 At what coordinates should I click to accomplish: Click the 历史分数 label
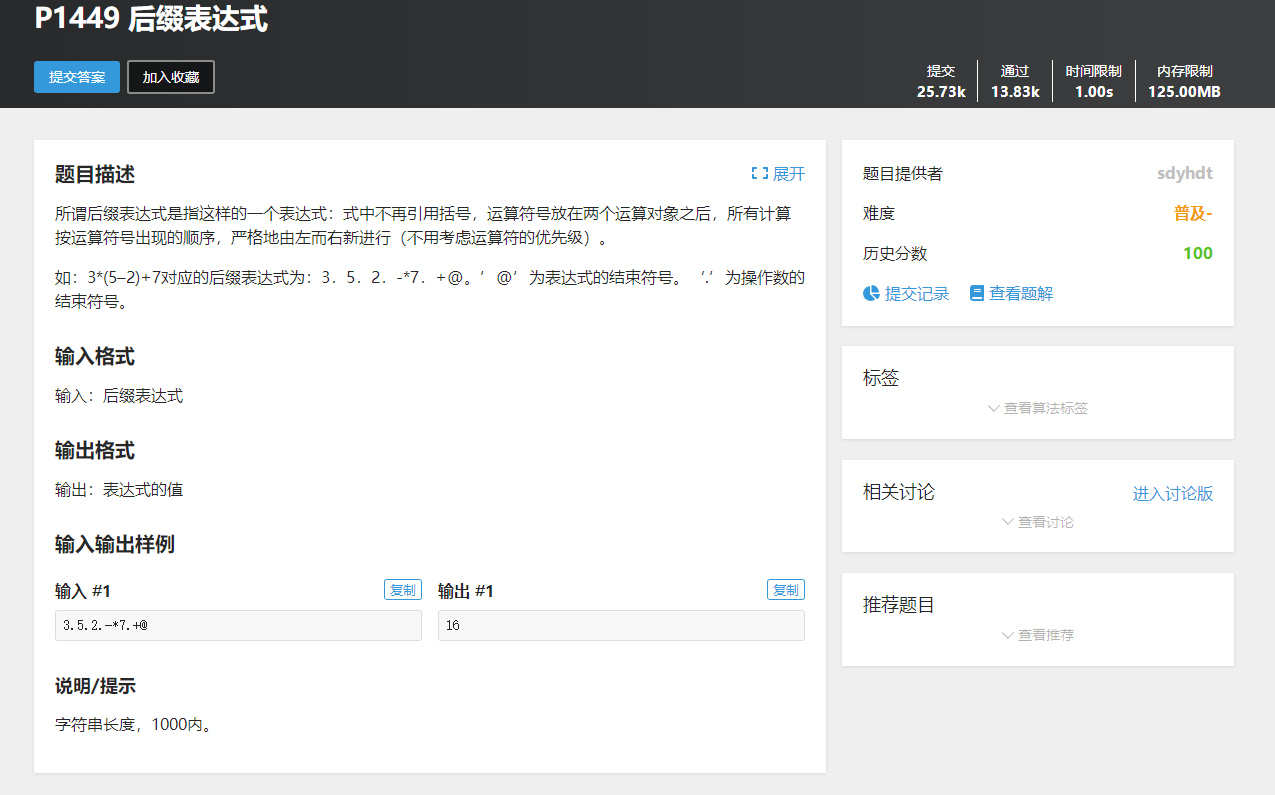point(894,253)
